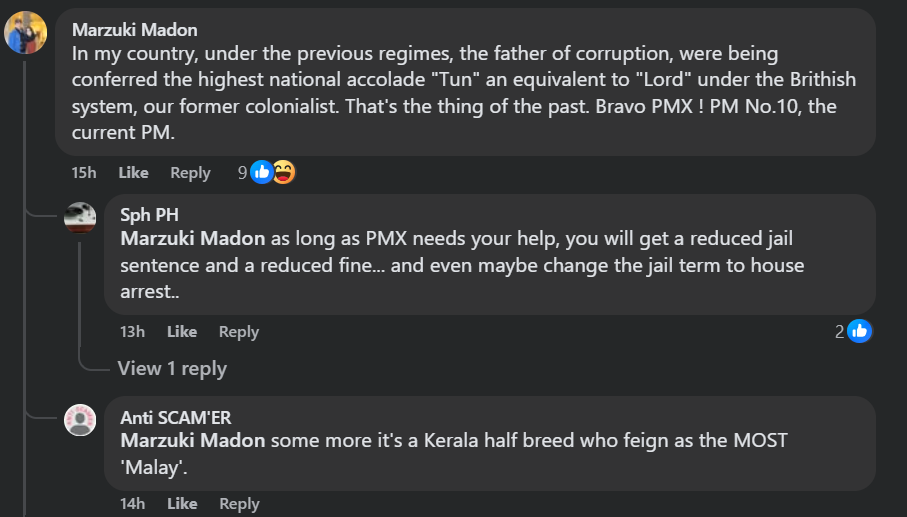The width and height of the screenshot is (907, 517).
Task: Open Marzuki Madon author name link
Action: coord(134,30)
